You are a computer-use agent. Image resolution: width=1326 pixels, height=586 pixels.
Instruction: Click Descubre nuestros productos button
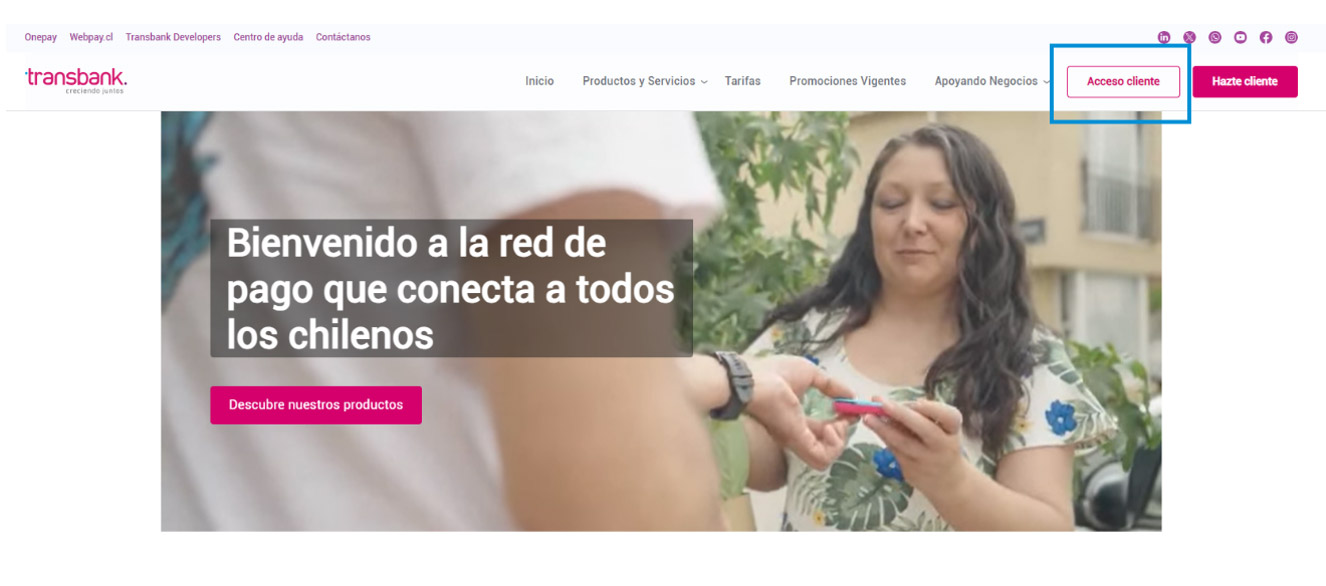(x=316, y=405)
